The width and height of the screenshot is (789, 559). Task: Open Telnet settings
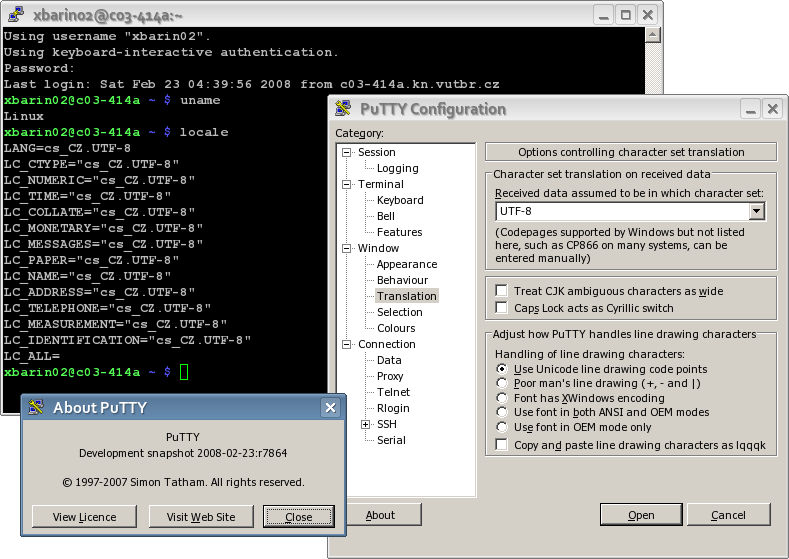coord(393,392)
